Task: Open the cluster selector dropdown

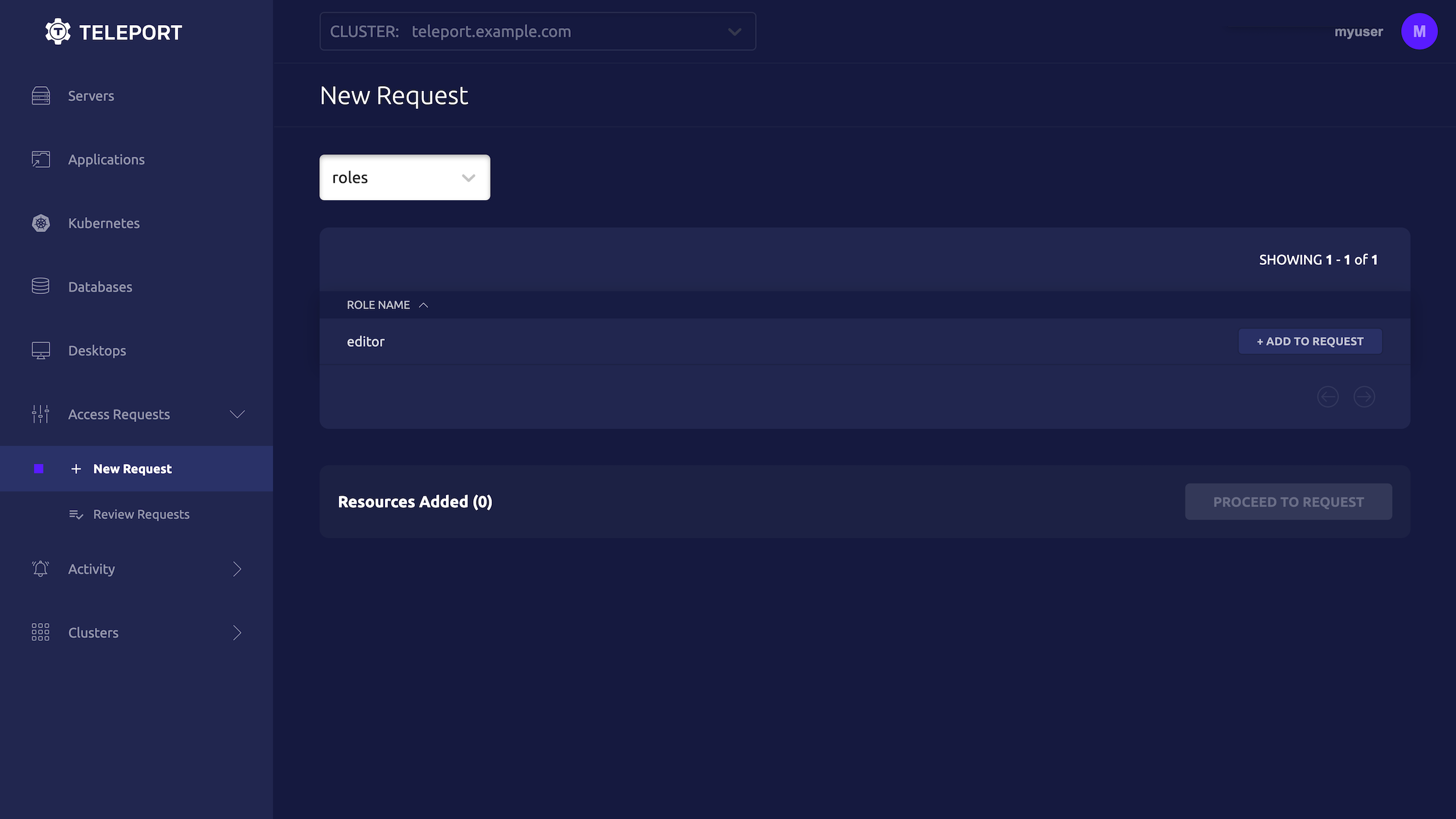Action: click(x=537, y=31)
